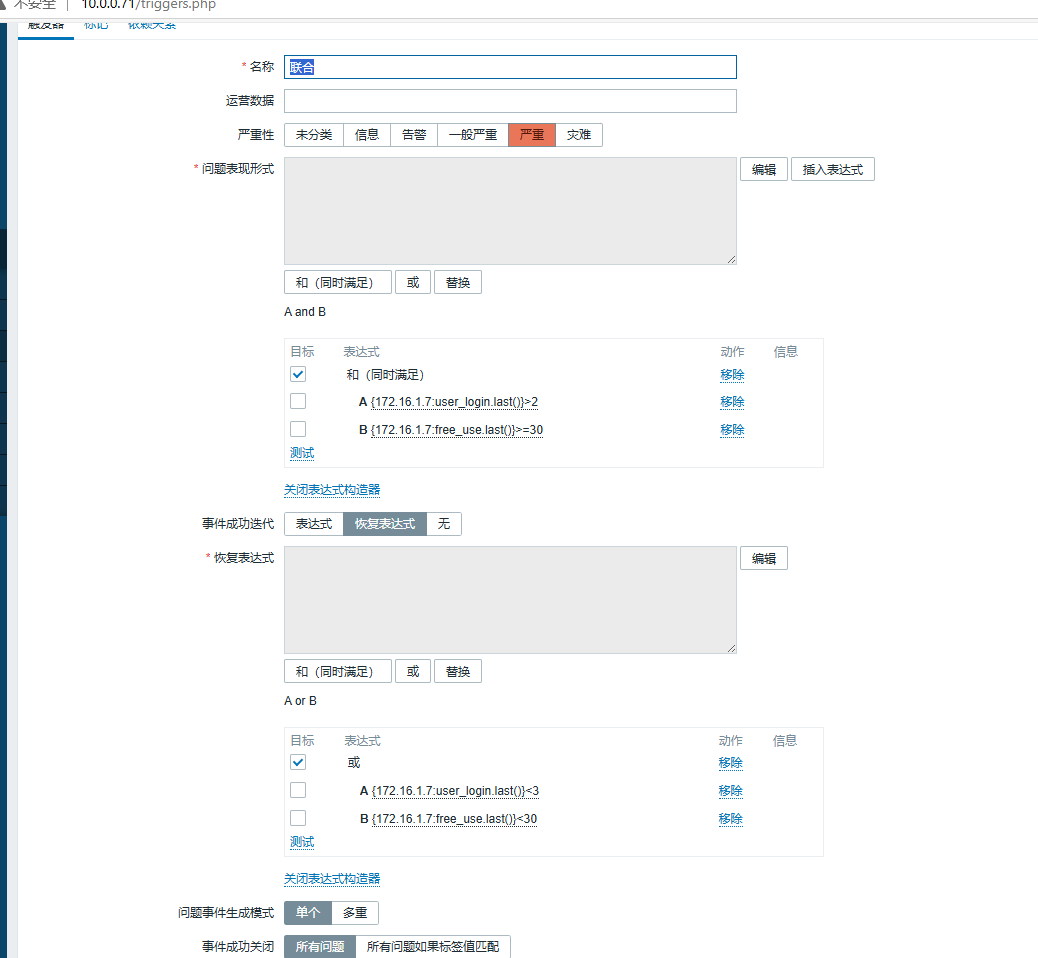Click the 名称 input field containing 联合
The width and height of the screenshot is (1038, 958).
510,67
